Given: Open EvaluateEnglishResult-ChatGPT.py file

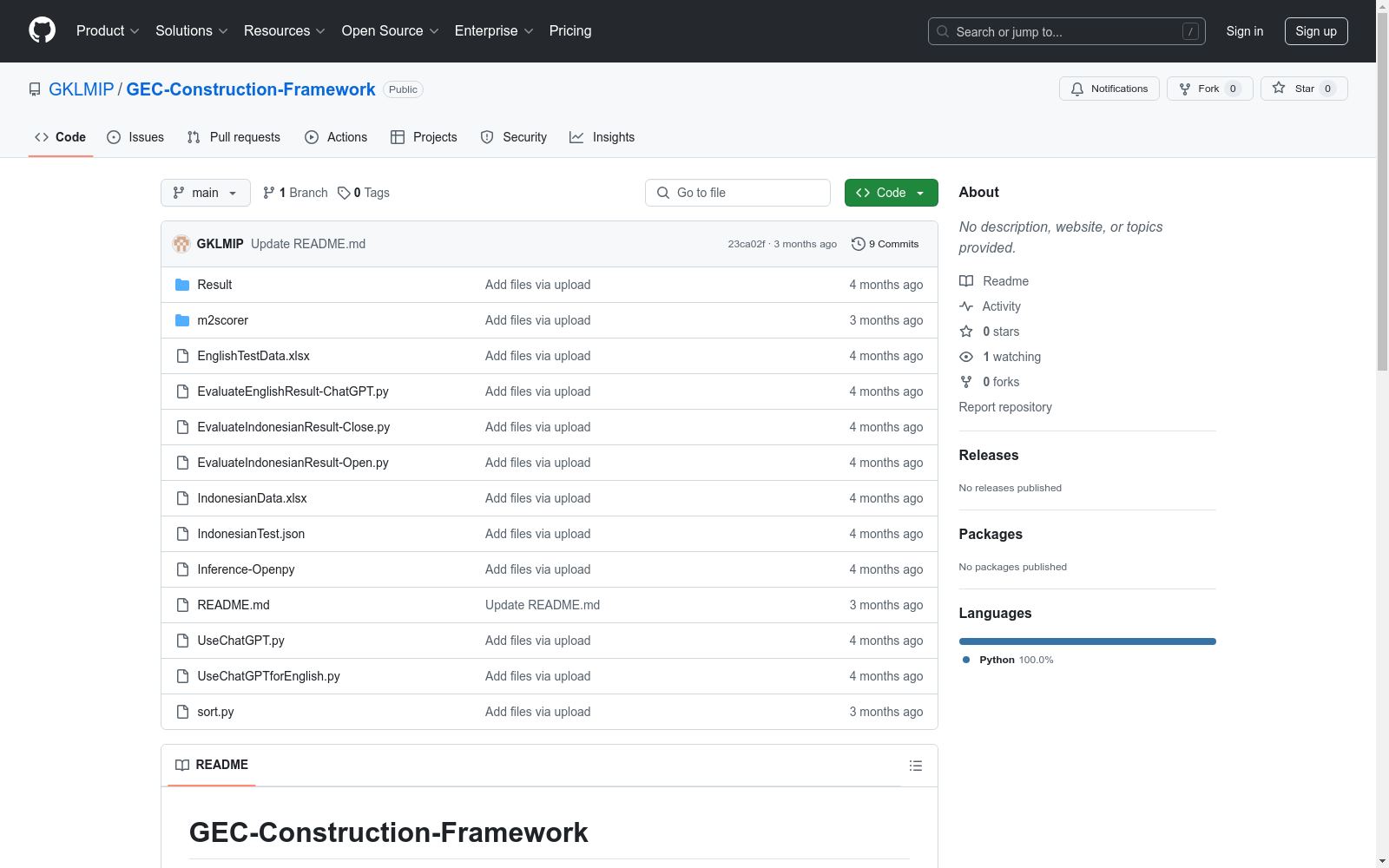Looking at the screenshot, I should [293, 391].
